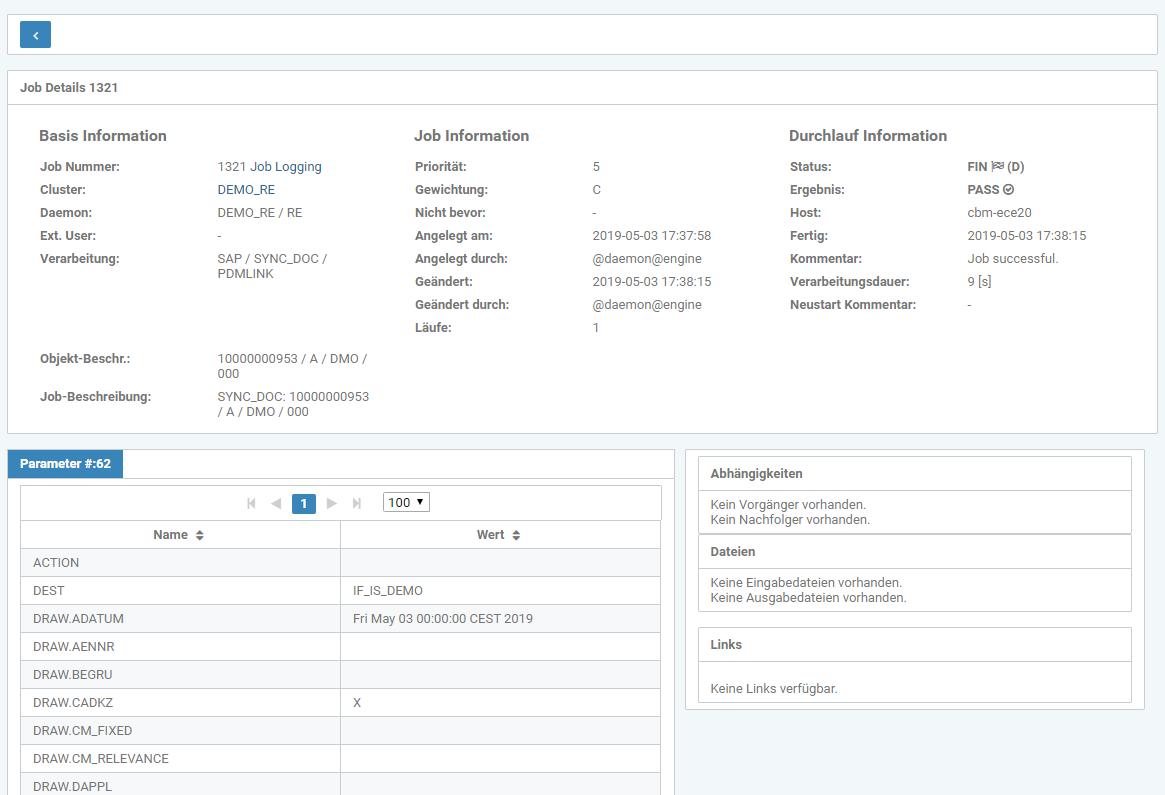The width and height of the screenshot is (1165, 795).
Task: Sort parameters by Name column icon
Action: pos(200,536)
